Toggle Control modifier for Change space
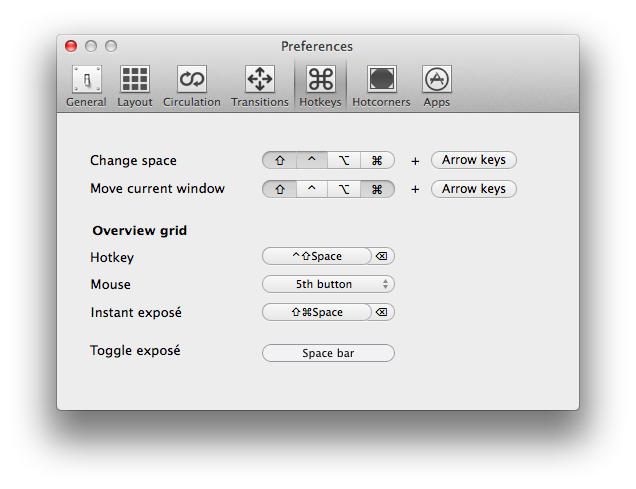Image resolution: width=636 pixels, height=489 pixels. (311, 160)
